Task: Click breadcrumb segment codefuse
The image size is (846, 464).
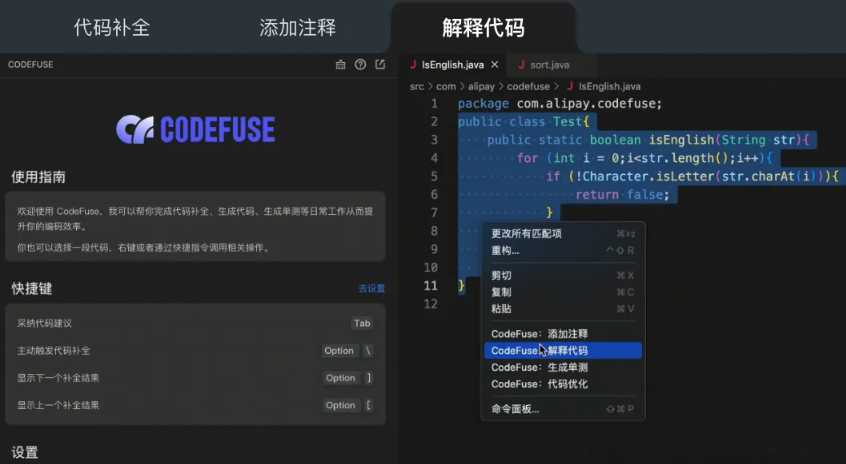Action: coord(528,86)
